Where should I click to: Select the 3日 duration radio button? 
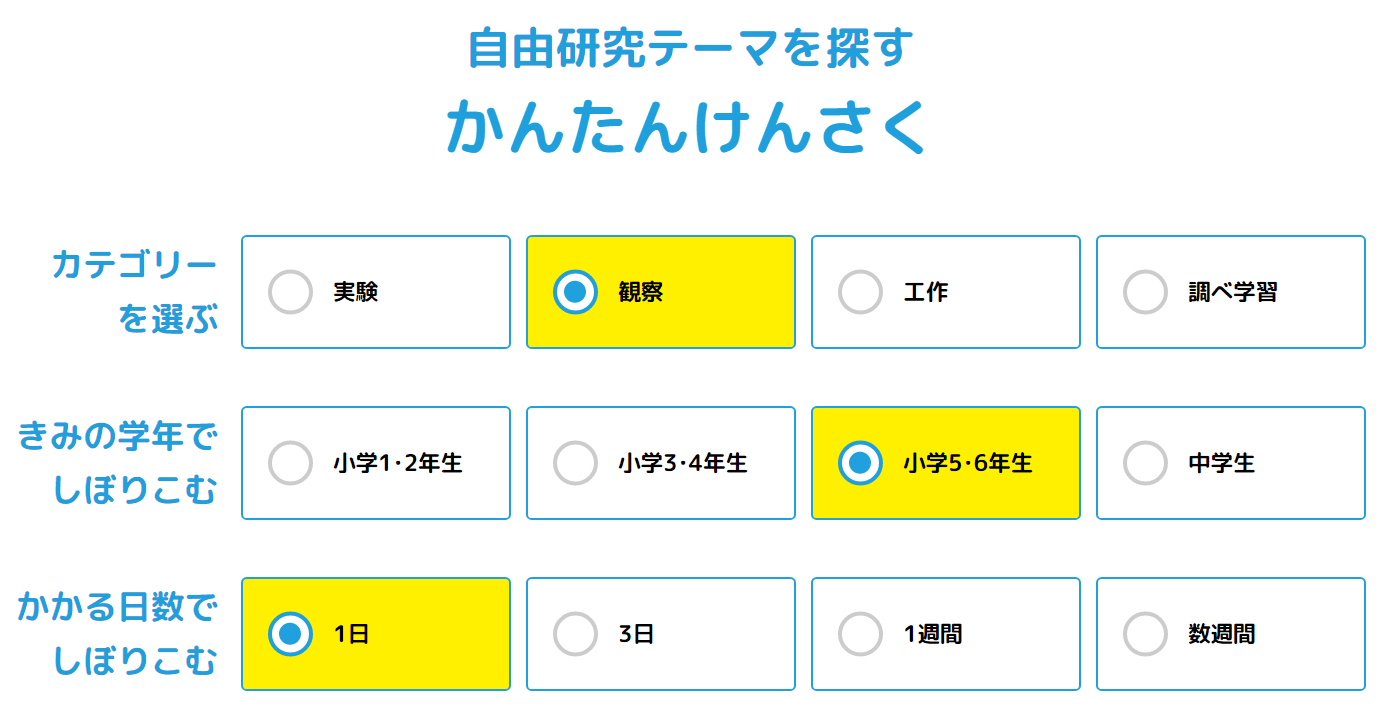click(575, 634)
